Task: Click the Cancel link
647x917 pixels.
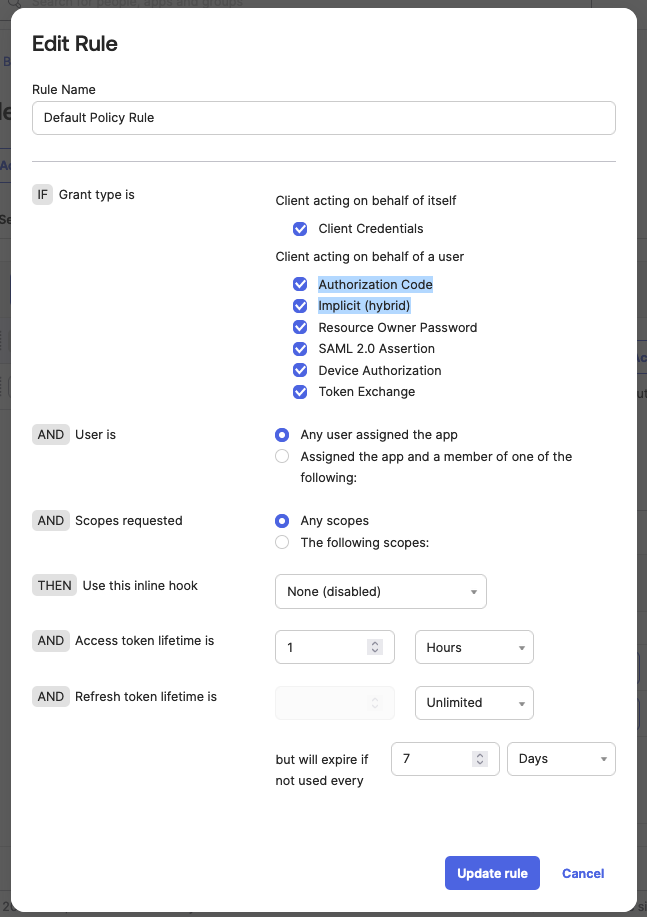Action: tap(583, 873)
